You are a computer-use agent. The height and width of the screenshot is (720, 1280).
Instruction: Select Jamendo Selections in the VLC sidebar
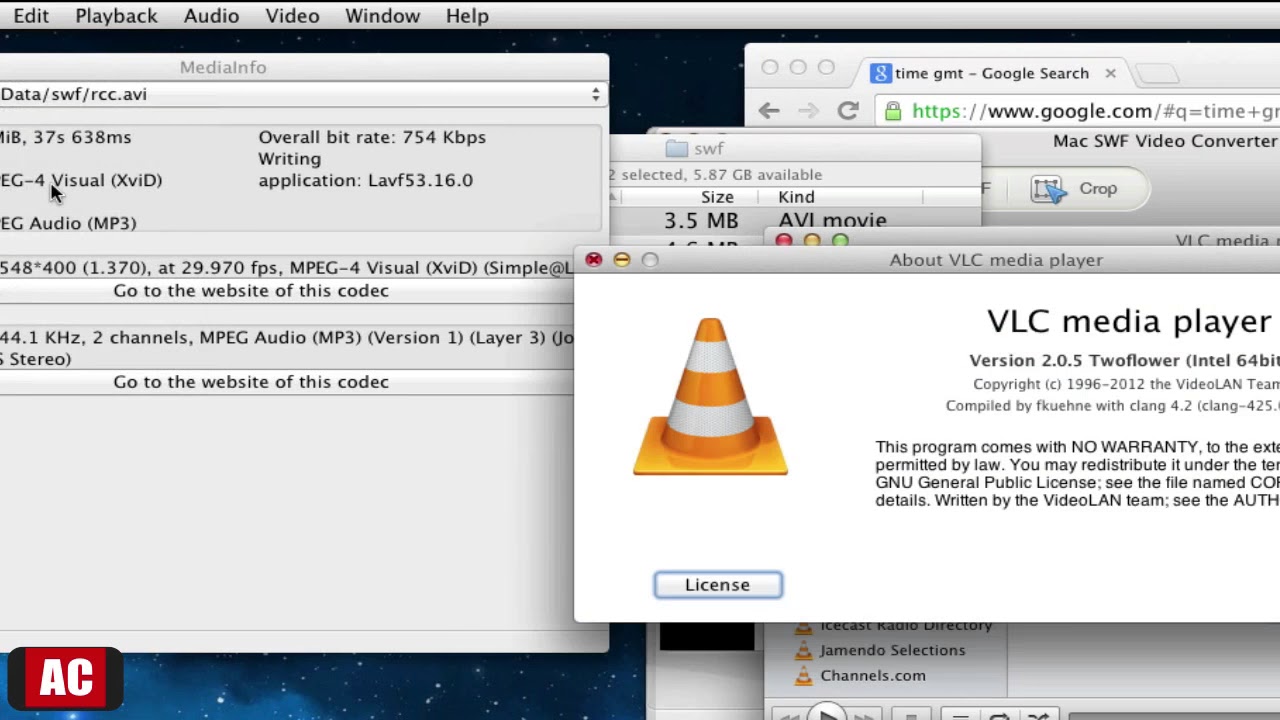pyautogui.click(x=892, y=650)
